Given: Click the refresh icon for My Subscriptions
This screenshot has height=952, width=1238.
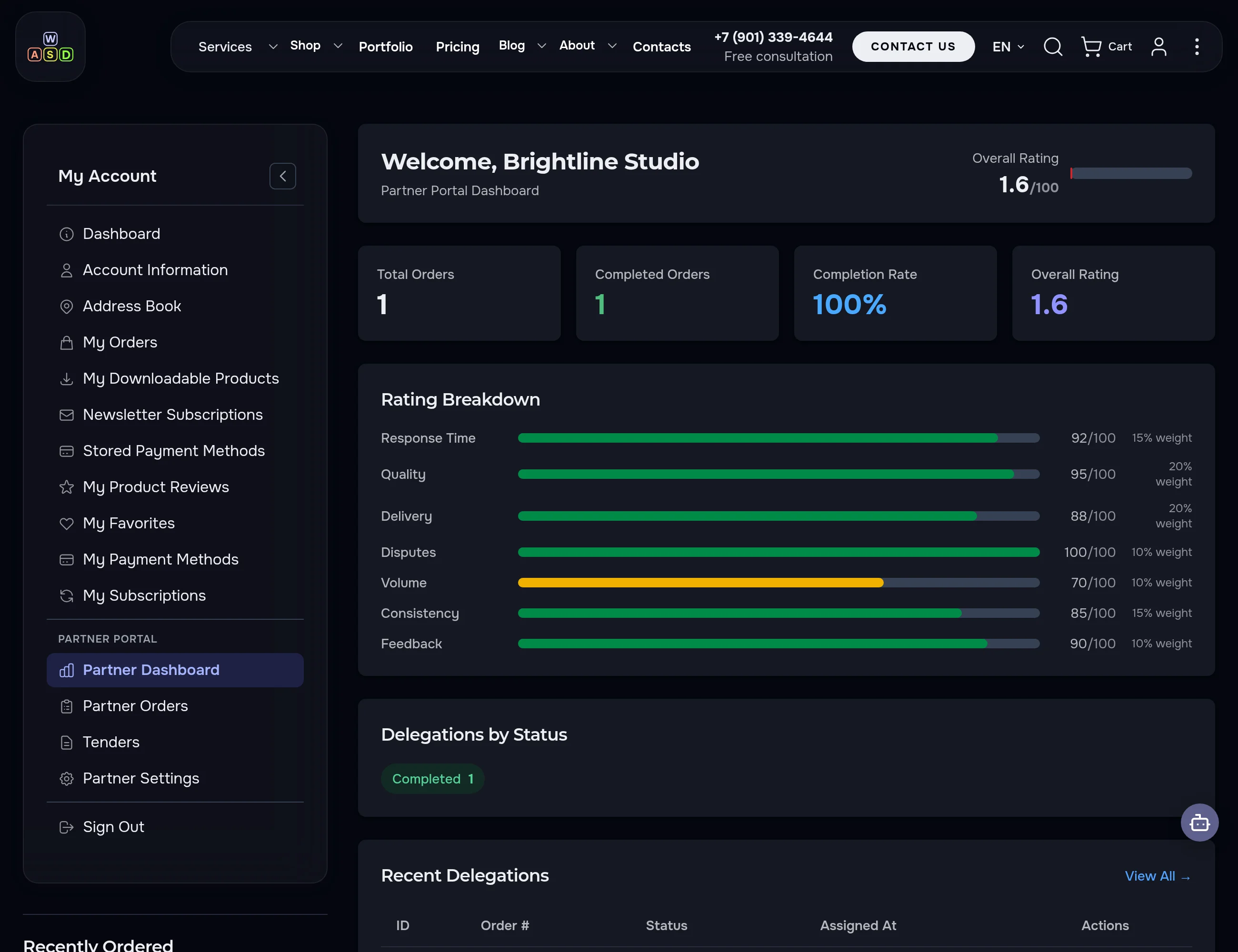Looking at the screenshot, I should coord(66,596).
